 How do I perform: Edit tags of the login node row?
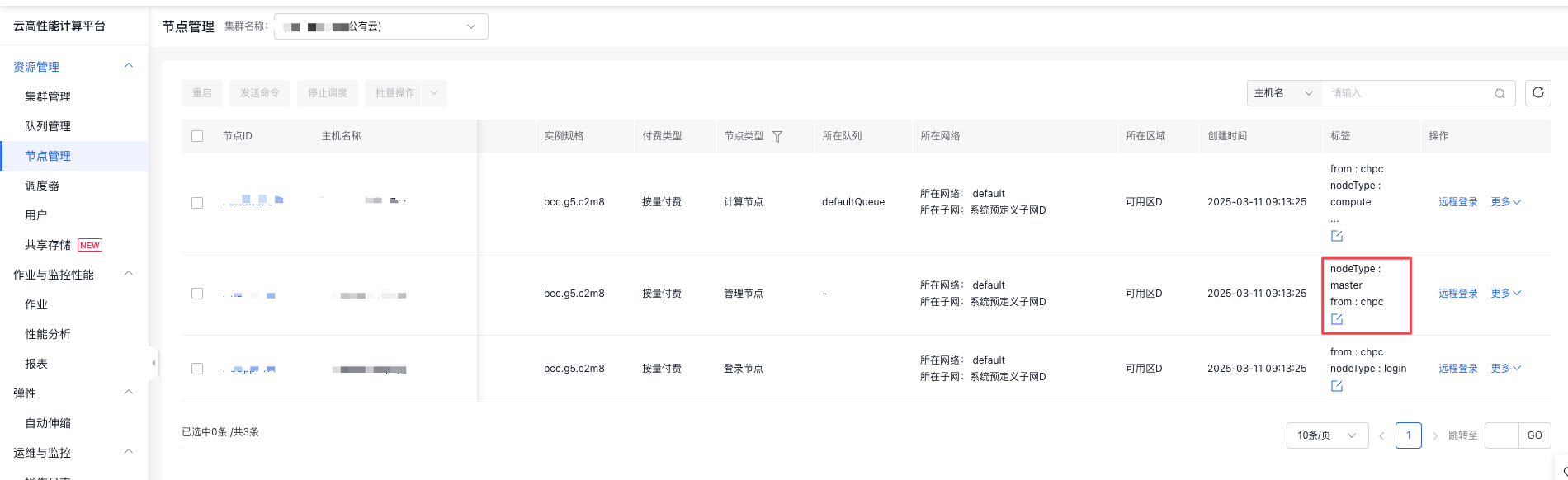1337,386
